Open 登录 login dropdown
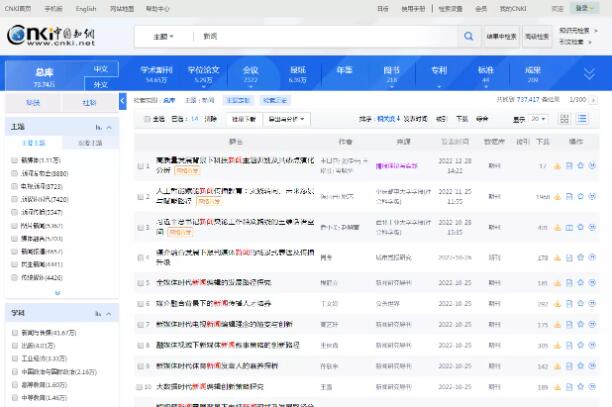 (584, 8)
